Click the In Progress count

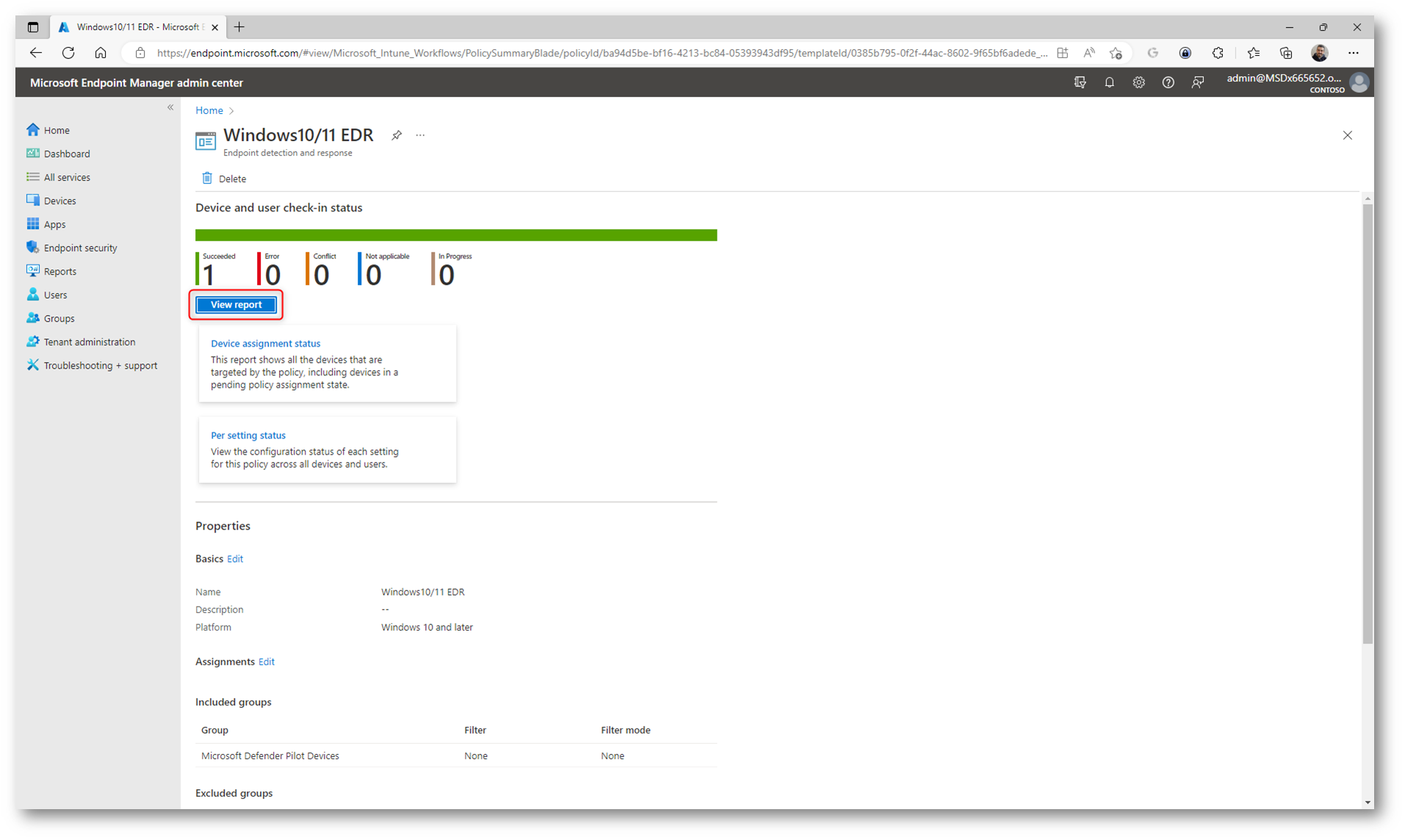coord(447,275)
